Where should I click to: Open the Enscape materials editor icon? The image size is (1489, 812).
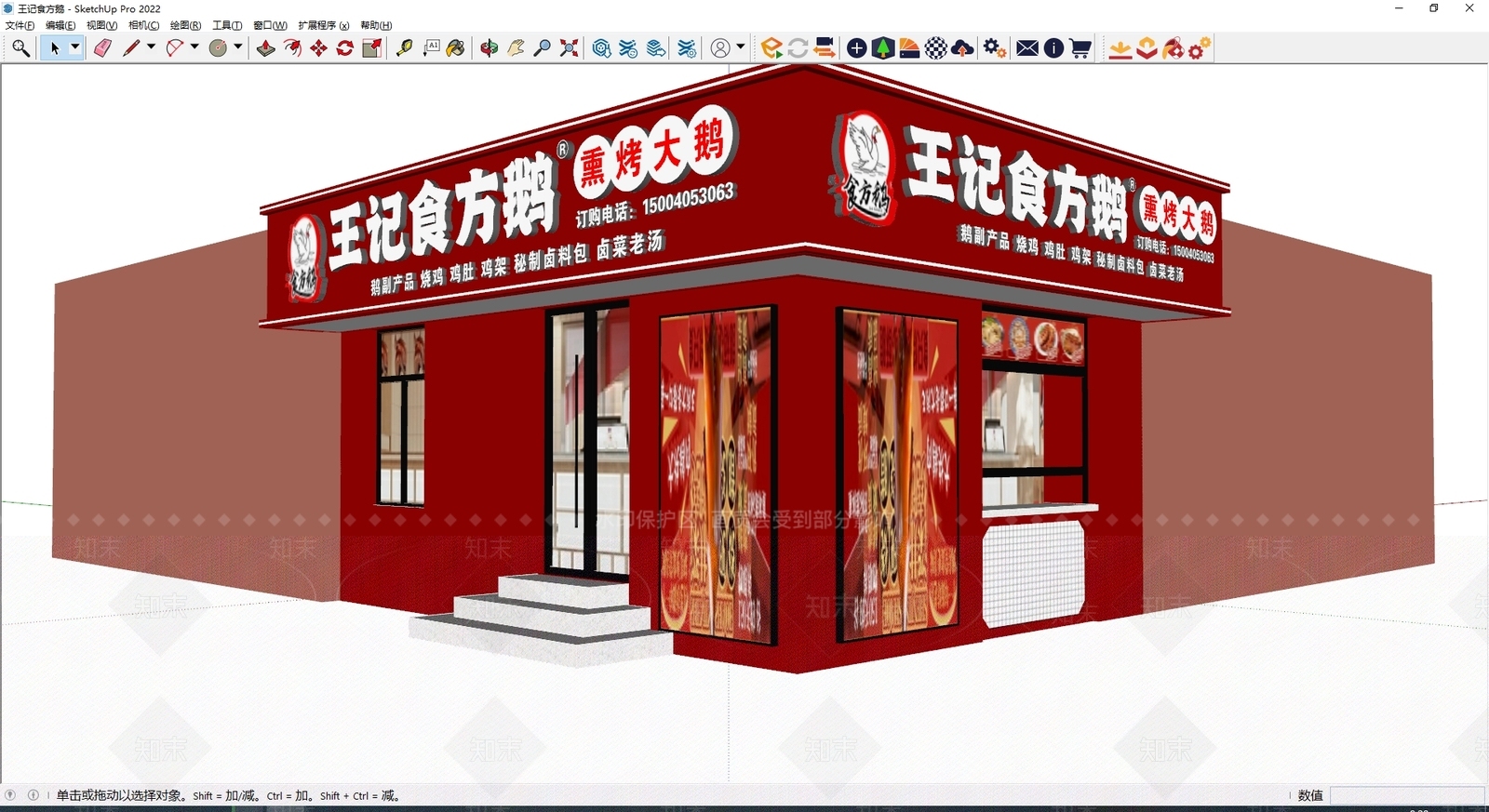(x=909, y=48)
